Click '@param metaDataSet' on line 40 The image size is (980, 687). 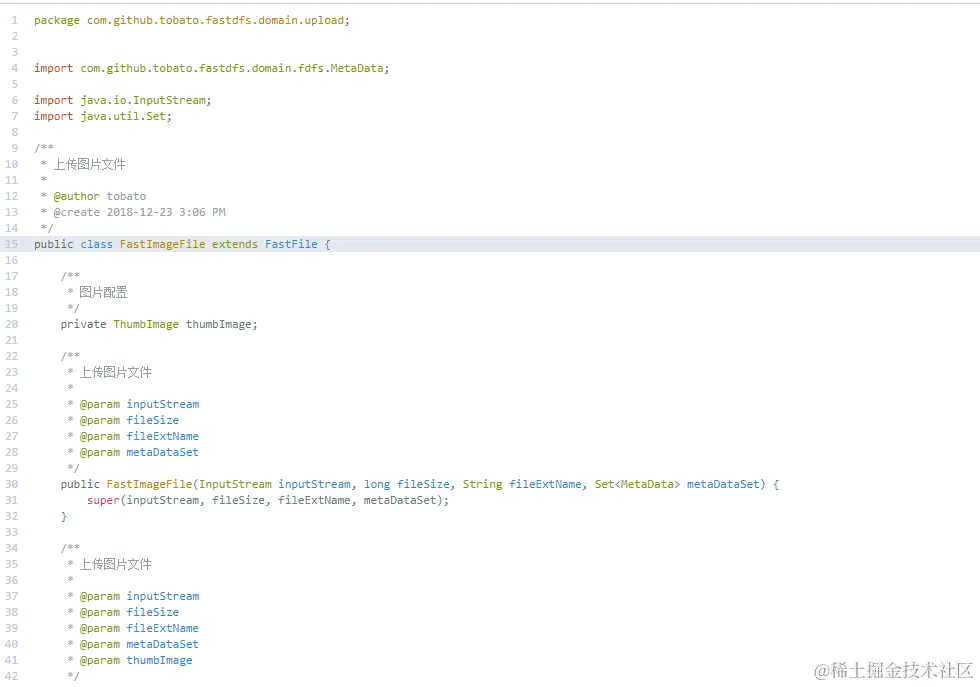(x=139, y=644)
